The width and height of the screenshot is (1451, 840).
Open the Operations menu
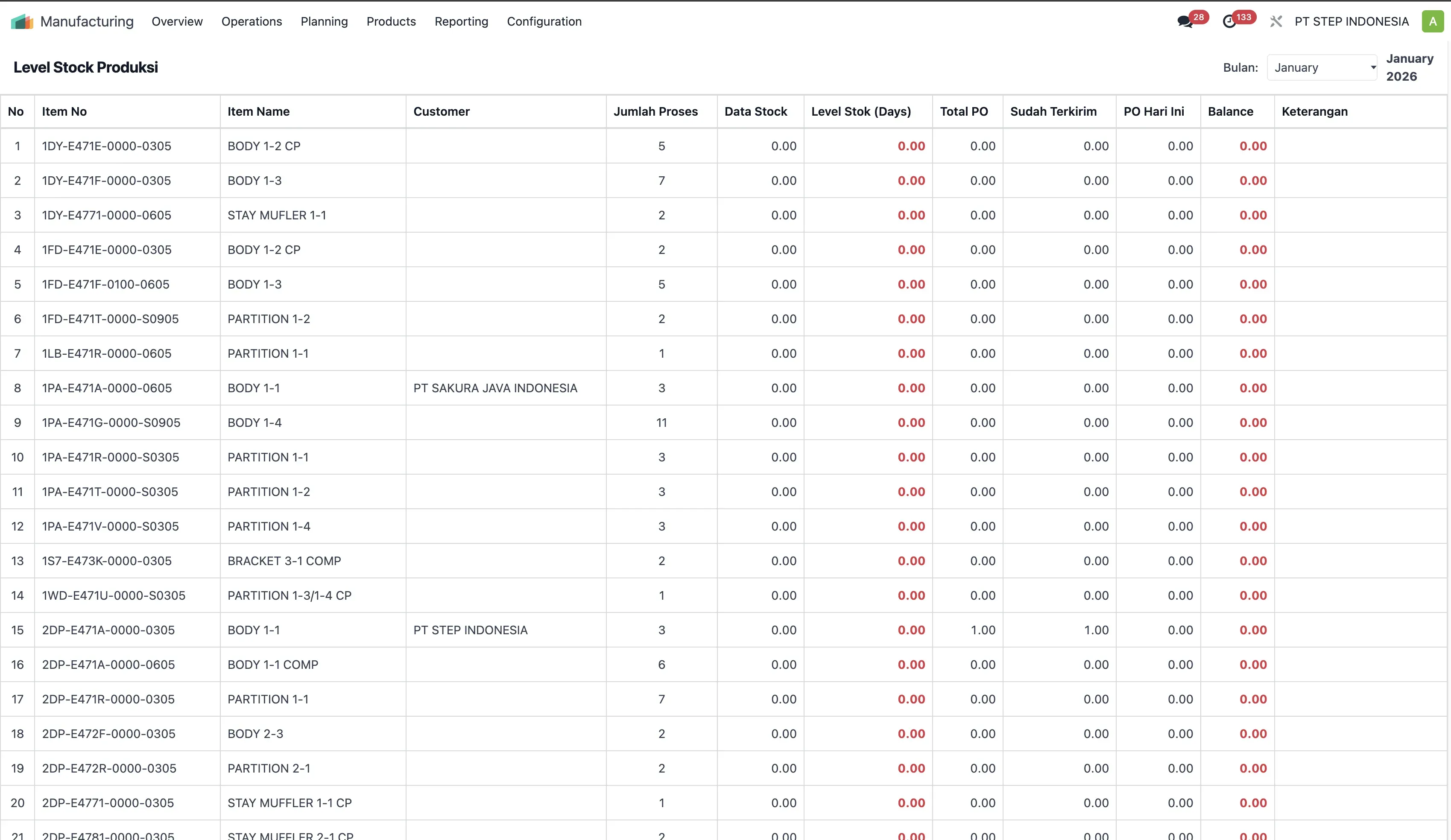[252, 21]
